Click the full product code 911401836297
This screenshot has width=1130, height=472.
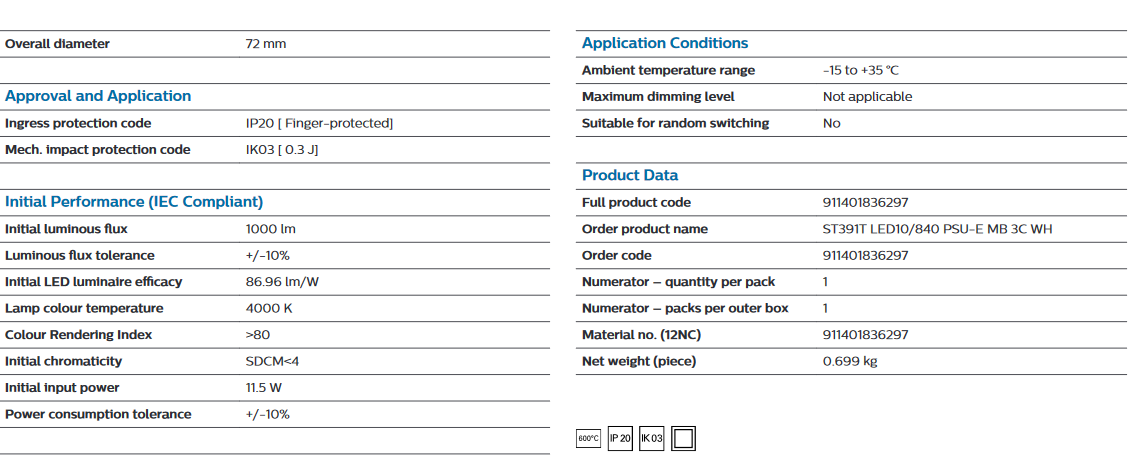866,202
